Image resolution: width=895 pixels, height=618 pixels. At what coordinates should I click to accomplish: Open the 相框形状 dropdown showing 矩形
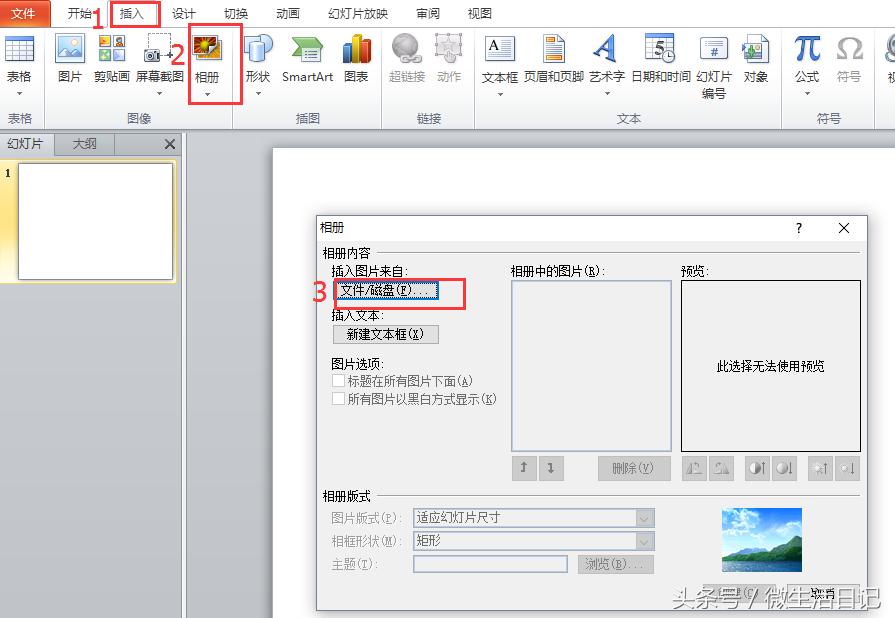[x=641, y=541]
